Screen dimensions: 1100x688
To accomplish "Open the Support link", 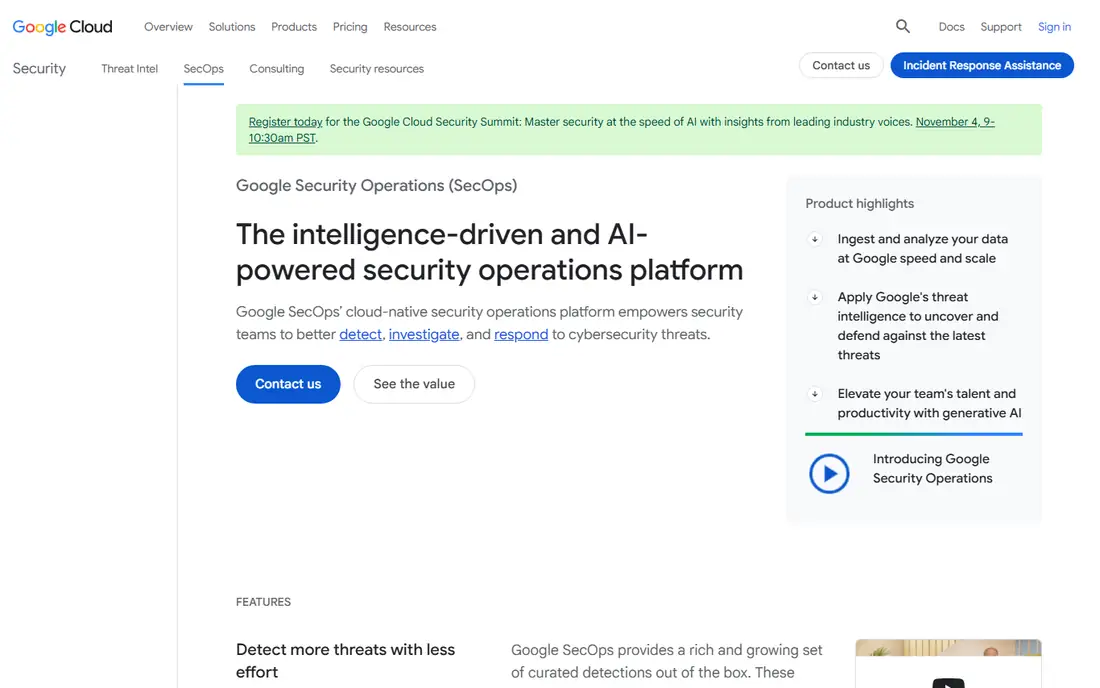I will click(1000, 27).
